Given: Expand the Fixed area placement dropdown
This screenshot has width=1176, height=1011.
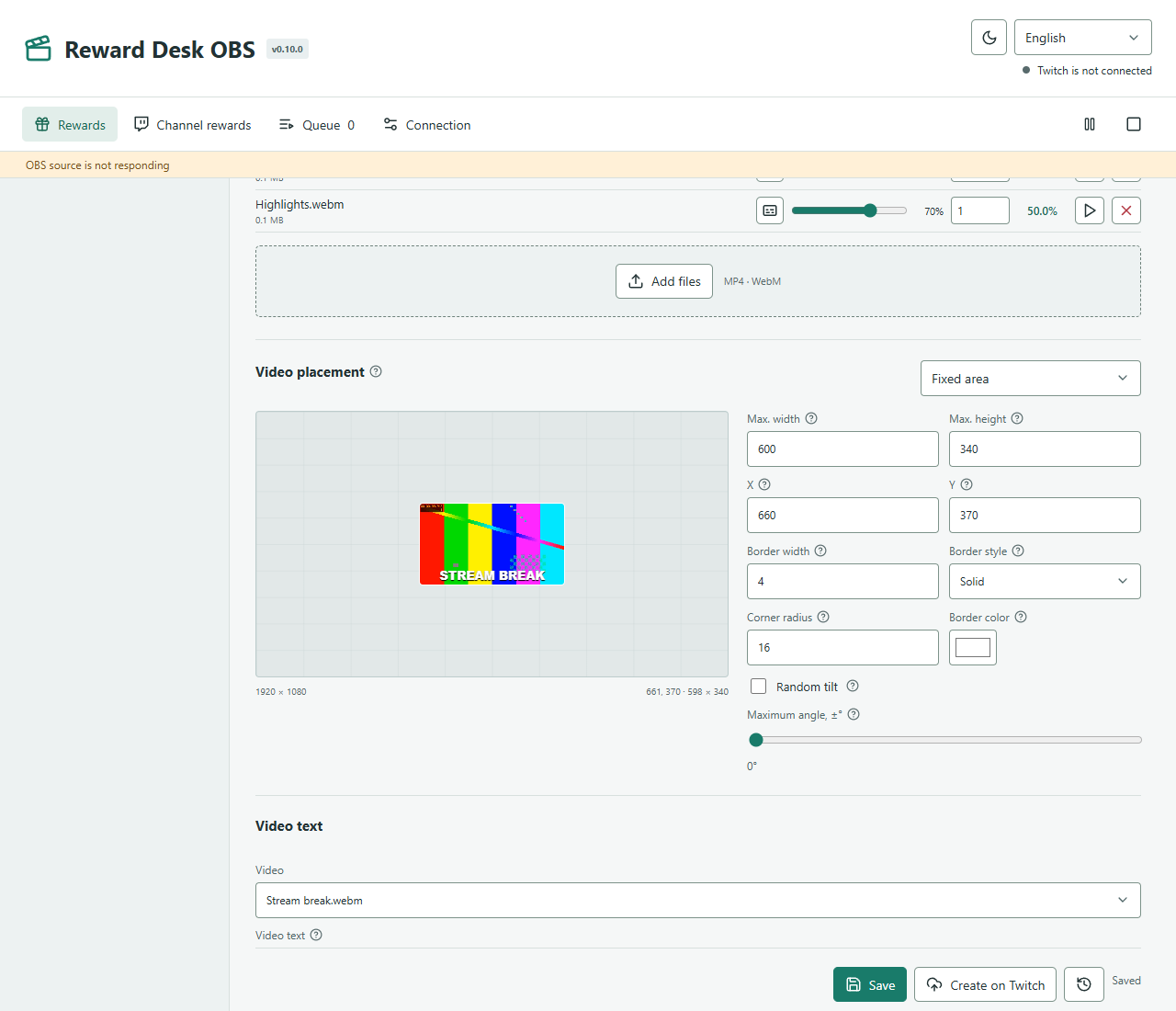Looking at the screenshot, I should click(x=1031, y=379).
